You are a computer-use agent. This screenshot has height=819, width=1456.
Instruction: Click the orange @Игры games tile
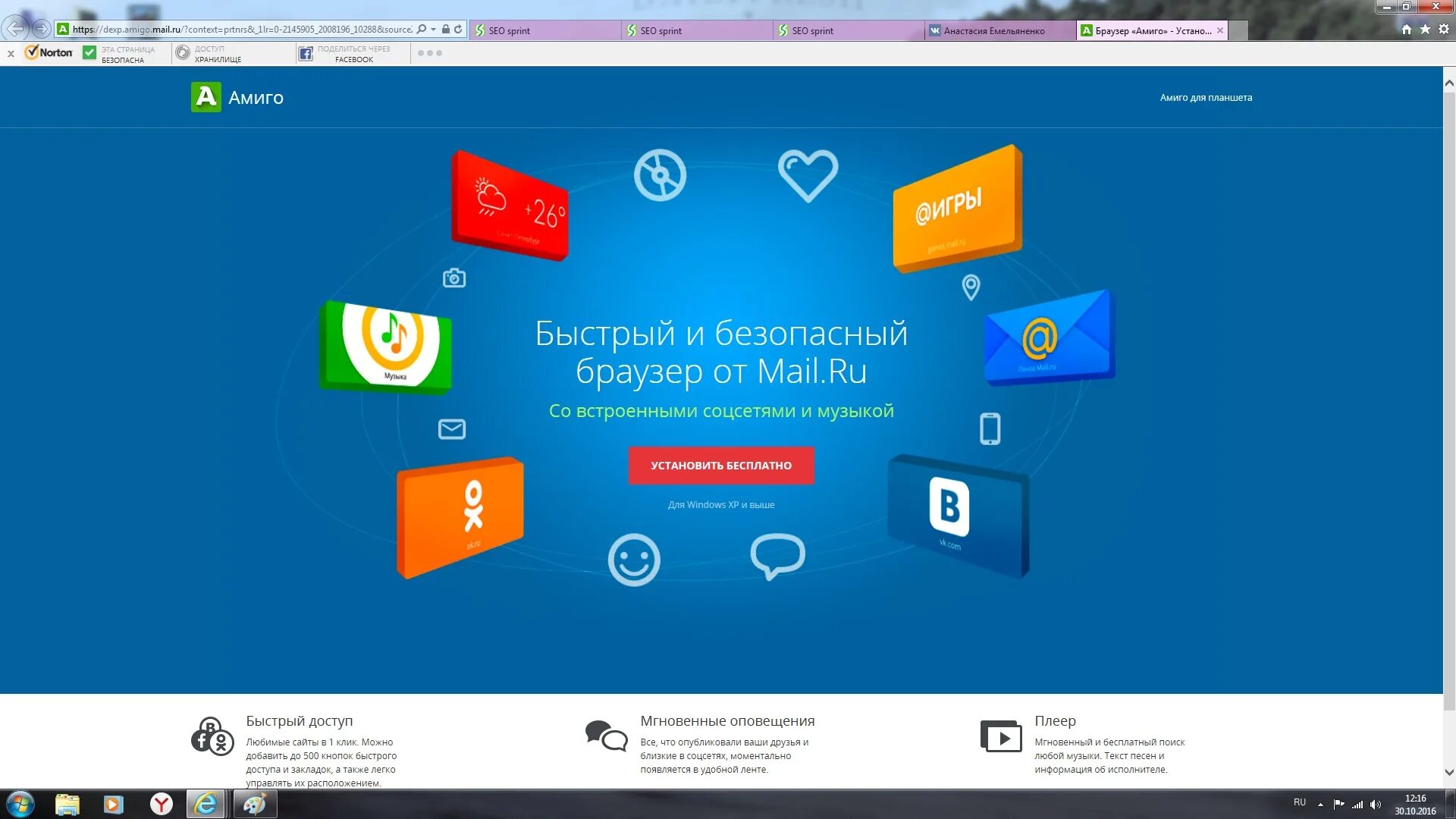click(x=955, y=209)
